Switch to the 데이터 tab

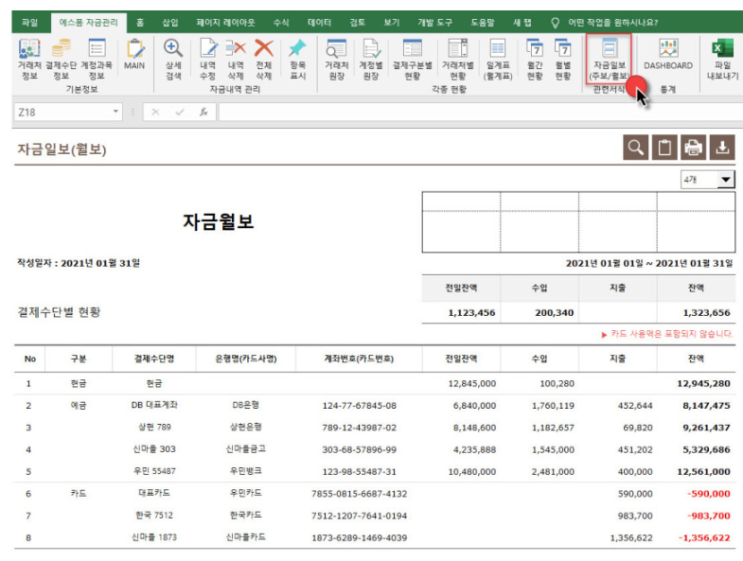319,22
